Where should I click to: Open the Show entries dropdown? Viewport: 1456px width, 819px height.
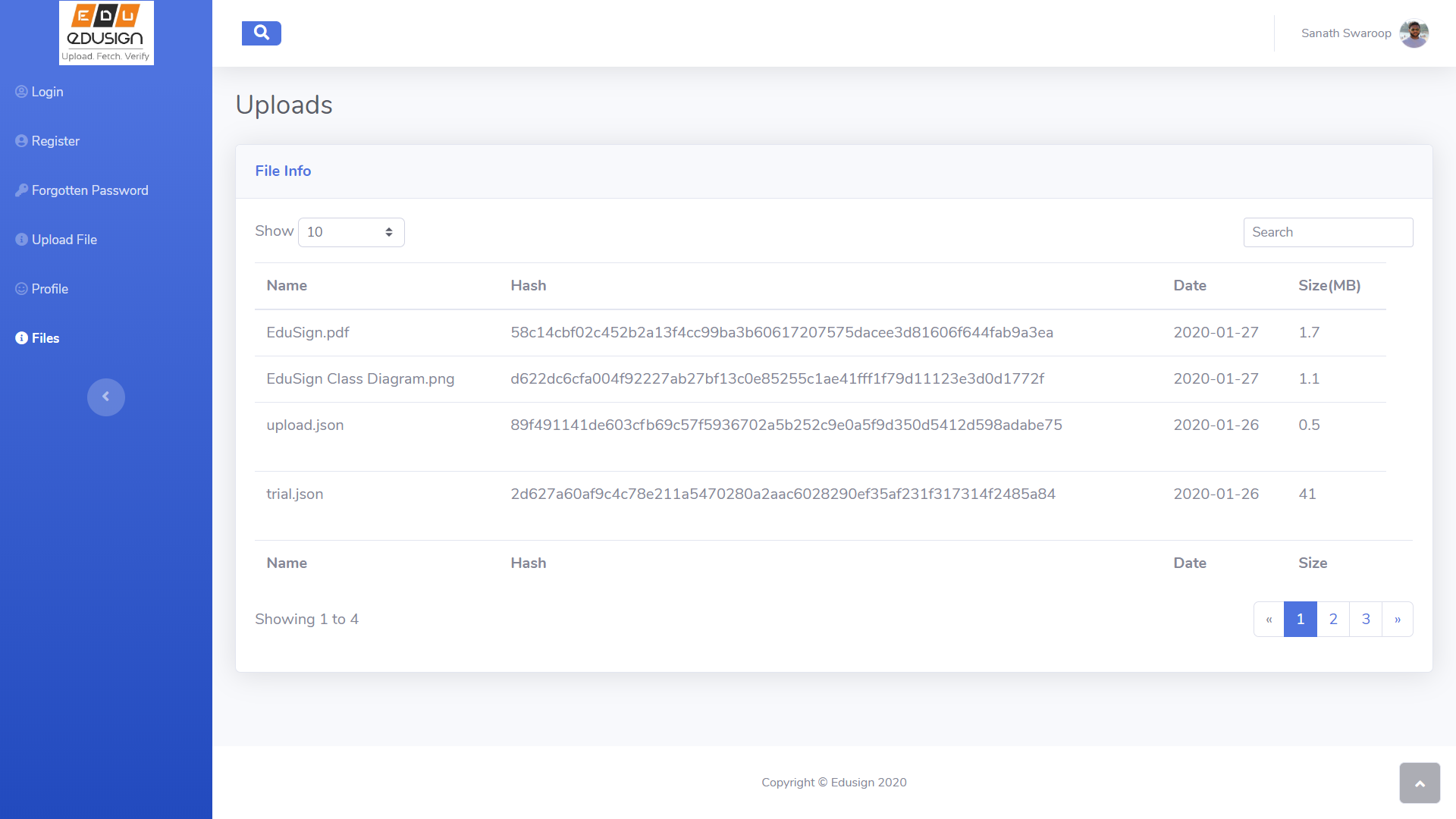351,232
